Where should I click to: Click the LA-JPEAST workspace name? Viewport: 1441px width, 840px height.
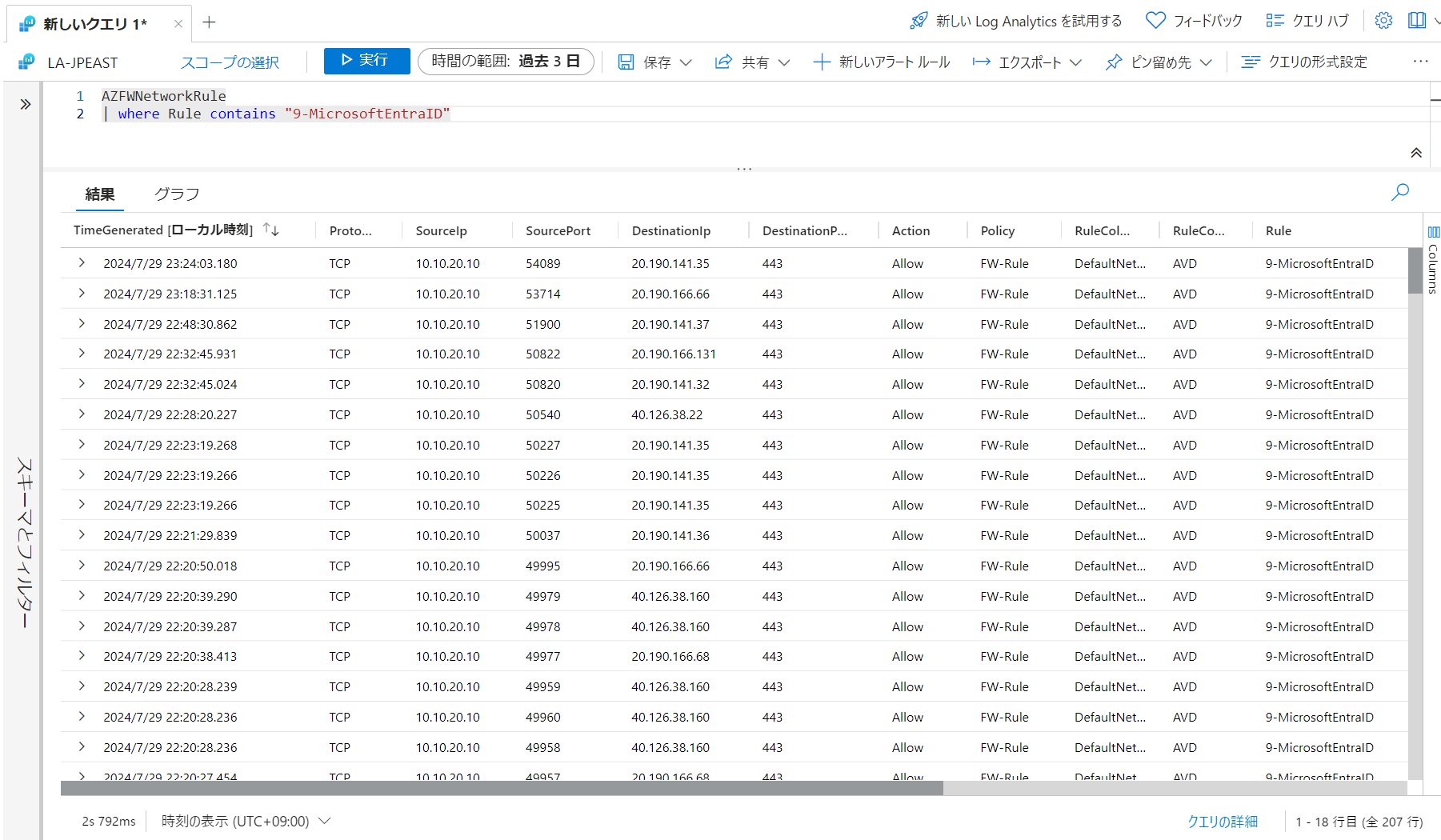pos(82,62)
